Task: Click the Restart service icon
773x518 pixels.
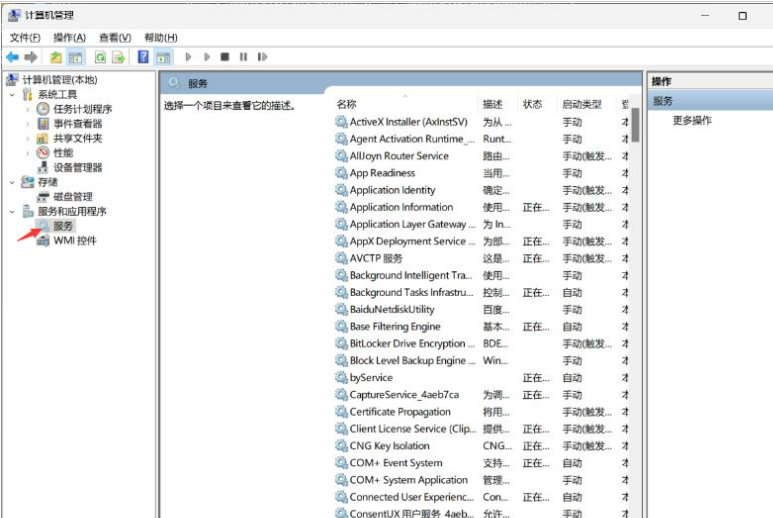Action: [262, 57]
